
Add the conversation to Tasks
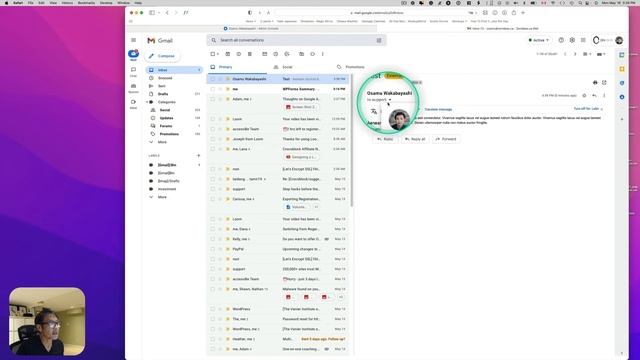point(287,54)
